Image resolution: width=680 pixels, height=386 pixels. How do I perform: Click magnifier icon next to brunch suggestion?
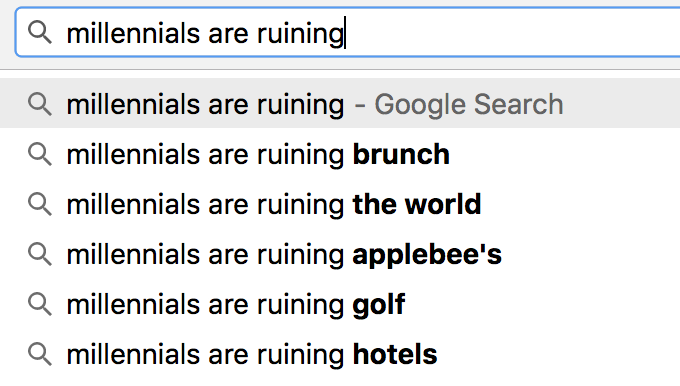[x=40, y=154]
